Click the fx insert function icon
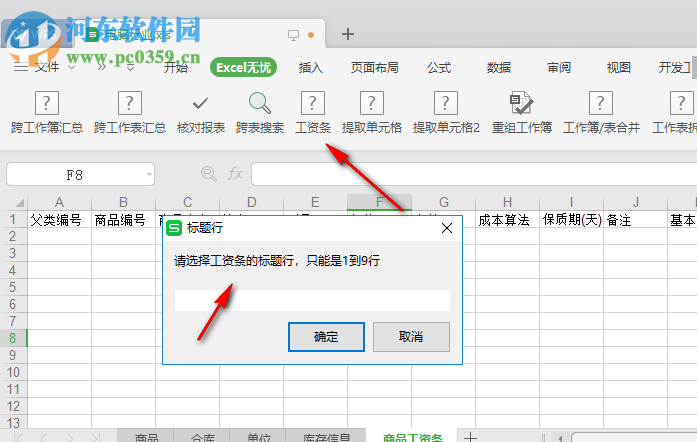Viewport: 697px width, 442px height. click(235, 173)
